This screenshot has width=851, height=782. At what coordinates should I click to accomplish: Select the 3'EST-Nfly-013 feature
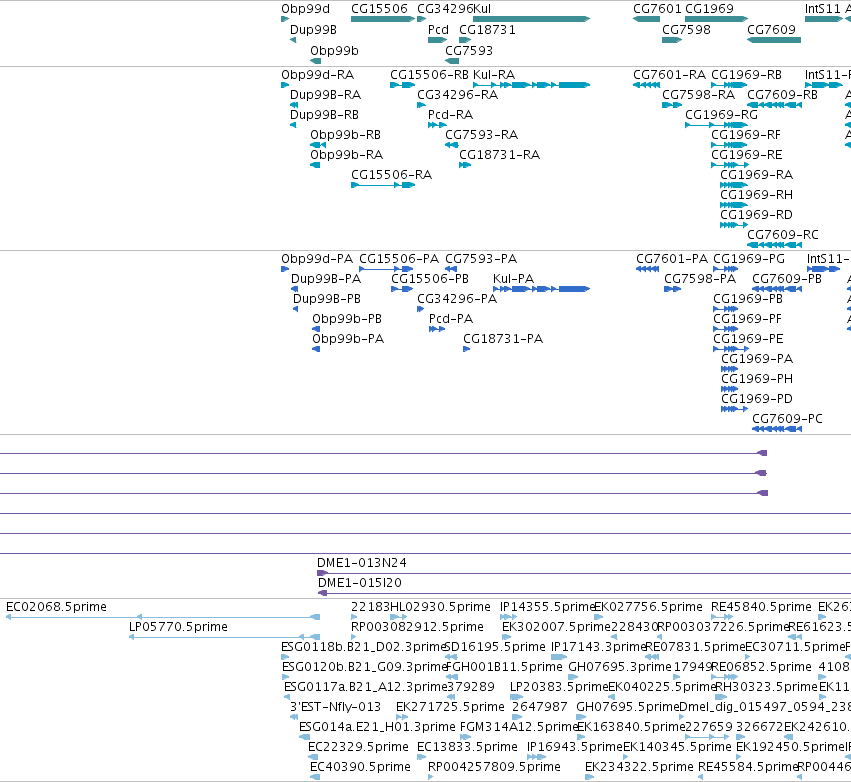[294, 717]
